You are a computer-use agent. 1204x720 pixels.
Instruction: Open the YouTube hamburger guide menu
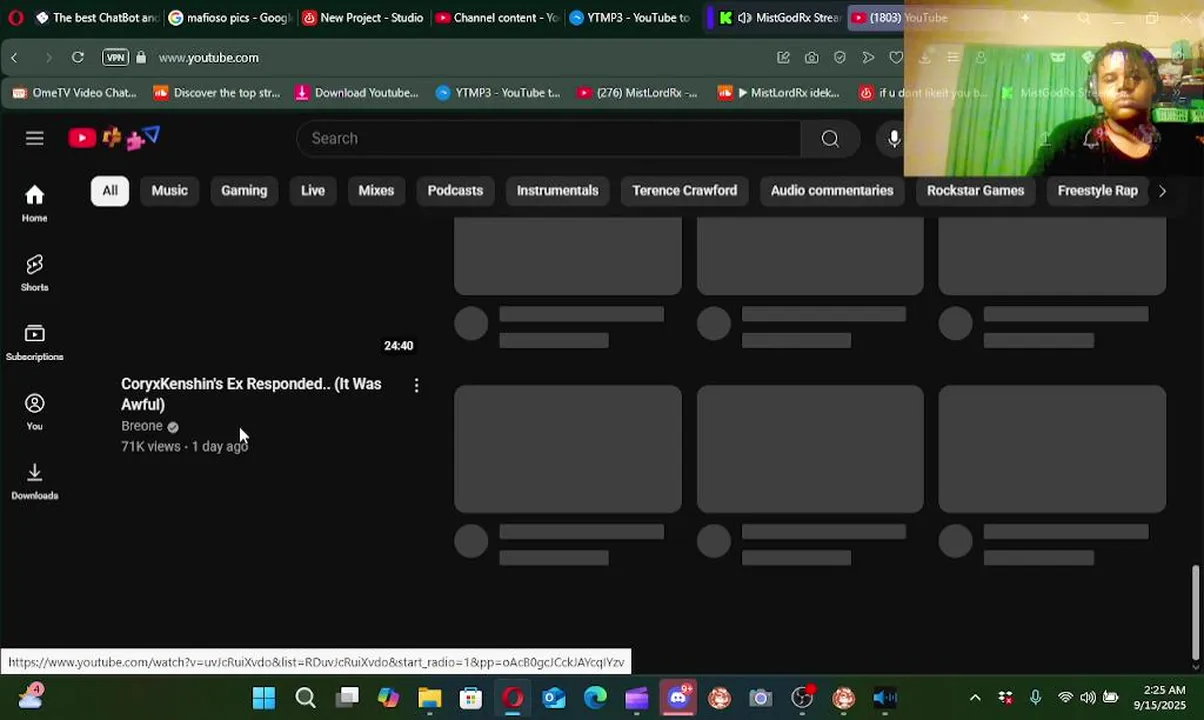click(35, 138)
